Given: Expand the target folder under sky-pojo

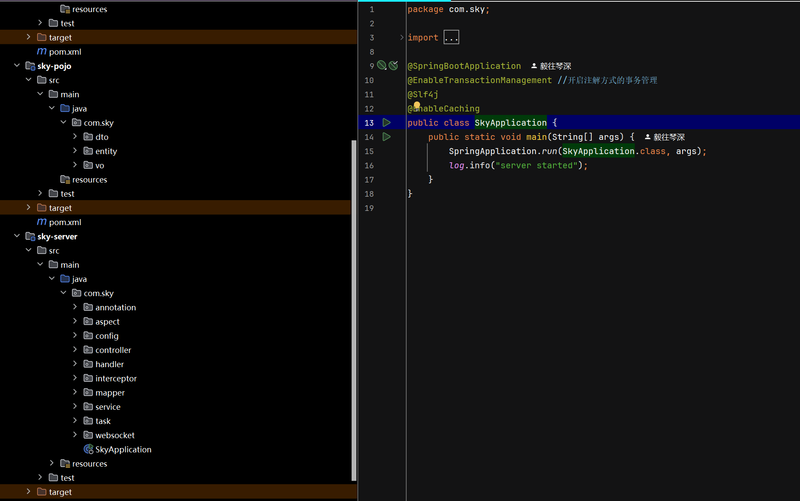Looking at the screenshot, I should (29, 207).
